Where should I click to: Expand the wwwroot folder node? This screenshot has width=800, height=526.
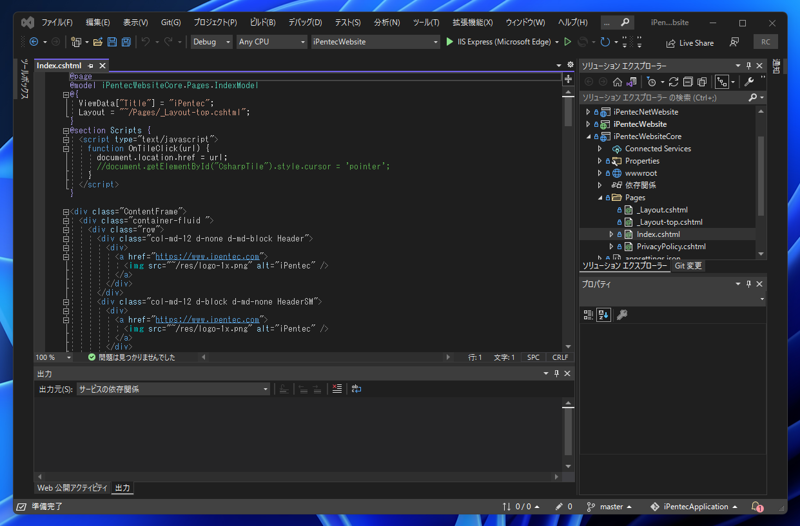pos(600,173)
